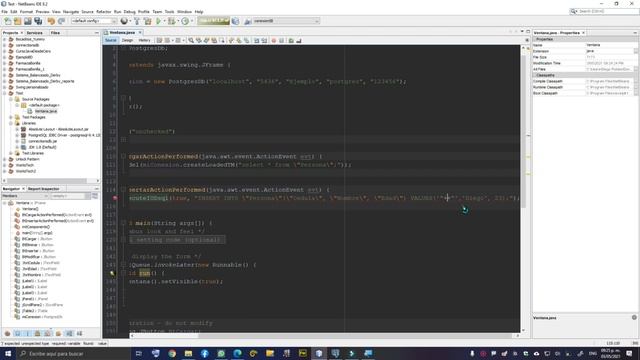Click the Toggle Bookmark icon in editor toolbar
The width and height of the screenshot is (640, 360).
tap(247, 40)
